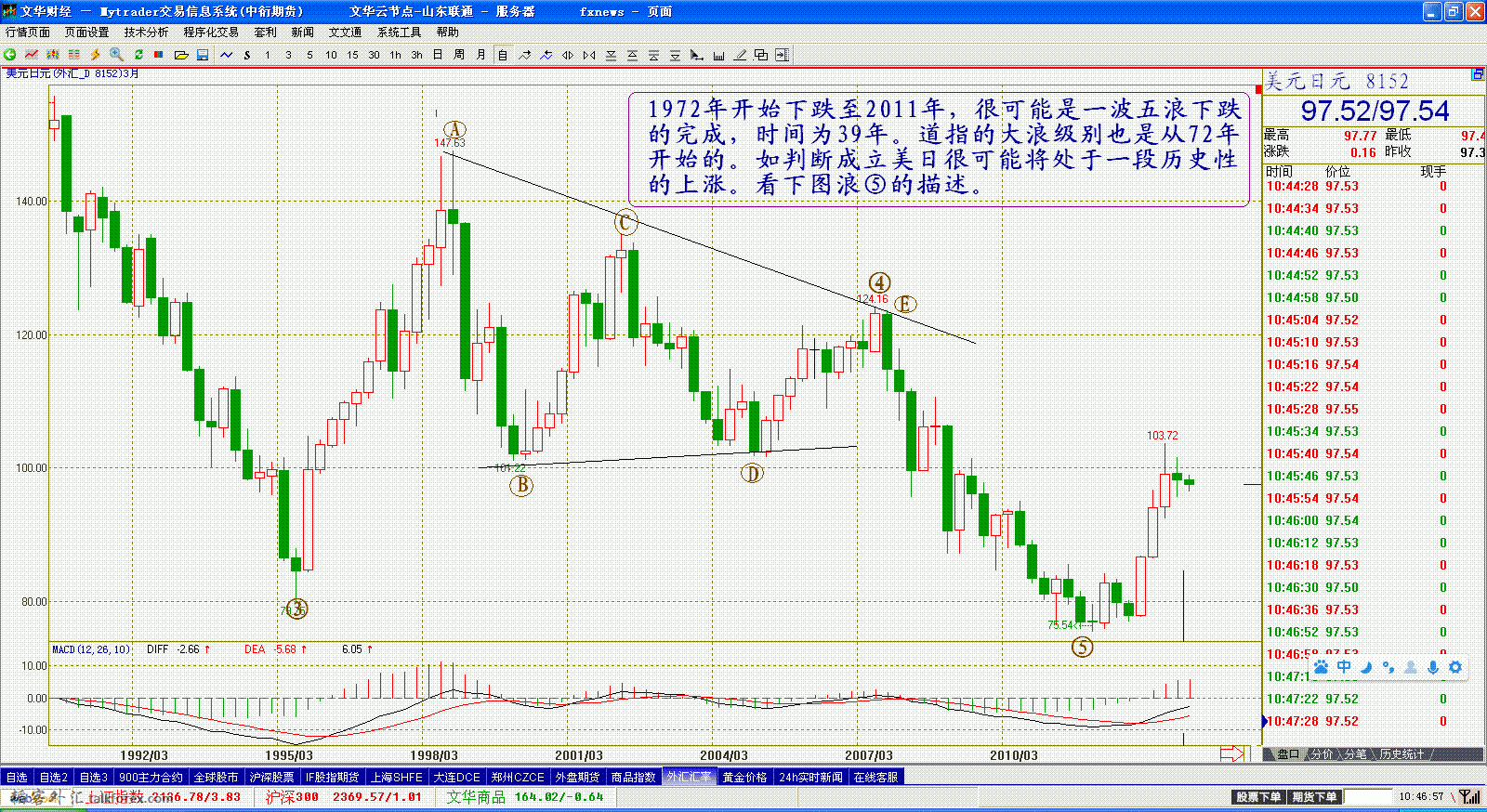This screenshot has height=812, width=1487.
Task: Open the input method settings gear
Action: pyautogui.click(x=1455, y=667)
